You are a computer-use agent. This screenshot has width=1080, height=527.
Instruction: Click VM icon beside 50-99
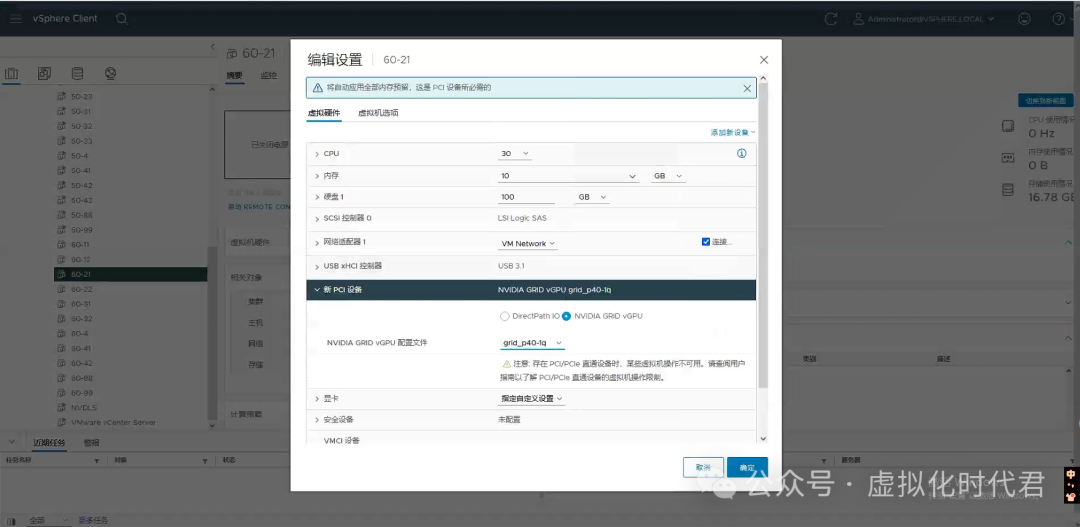tap(61, 230)
